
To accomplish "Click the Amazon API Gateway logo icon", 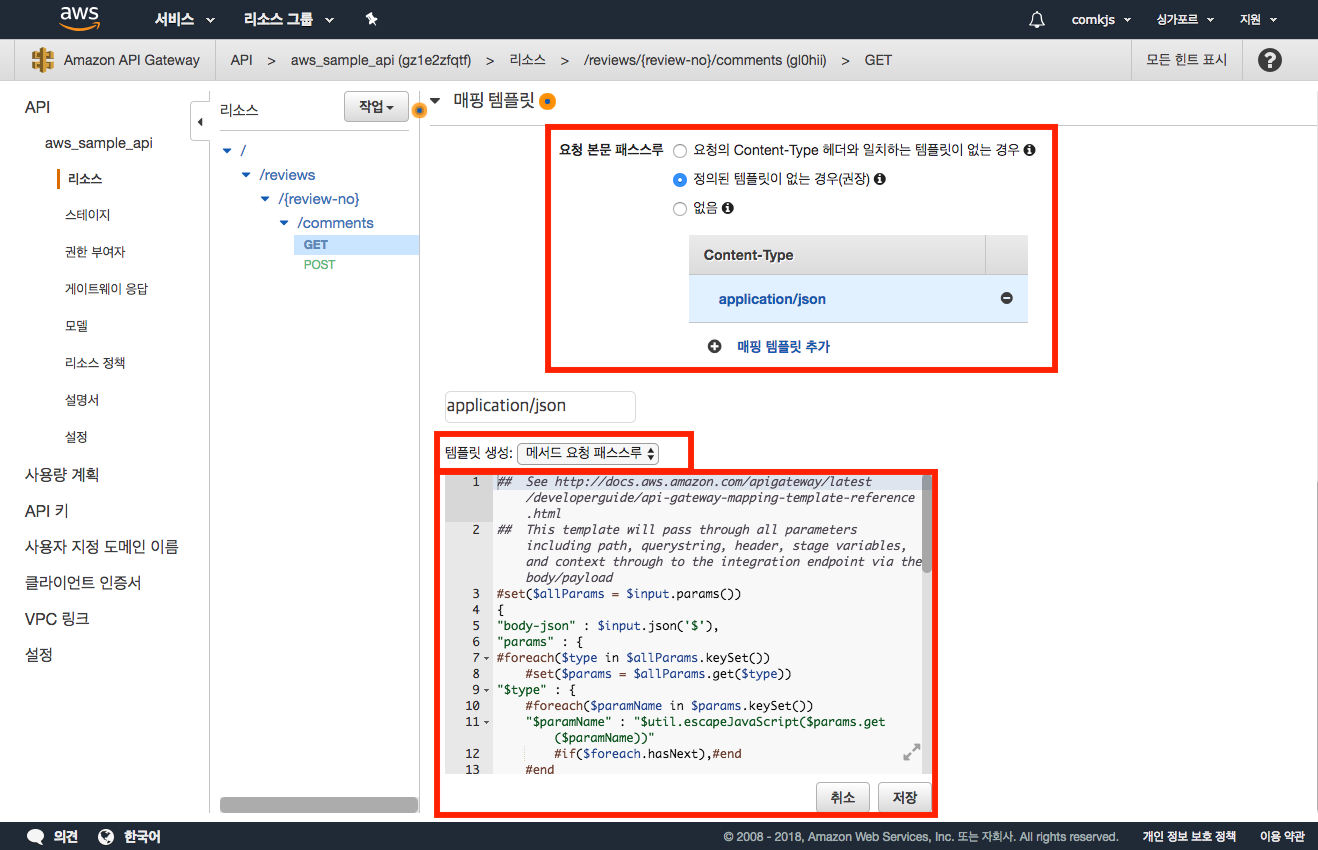I will (x=43, y=60).
